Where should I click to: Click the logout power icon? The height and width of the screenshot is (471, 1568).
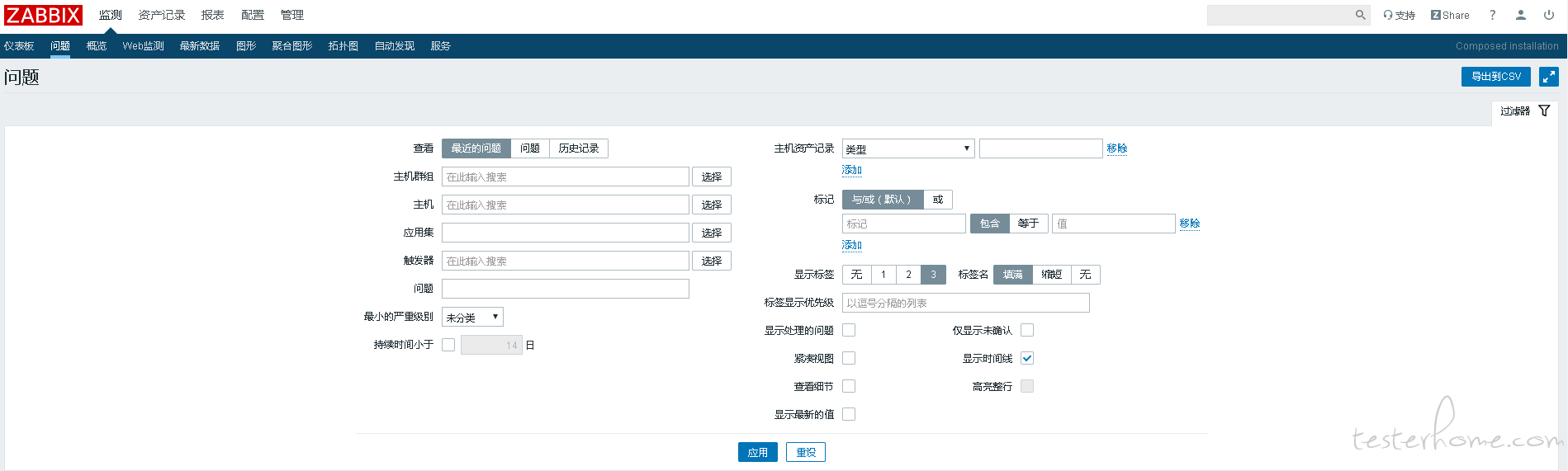1548,15
